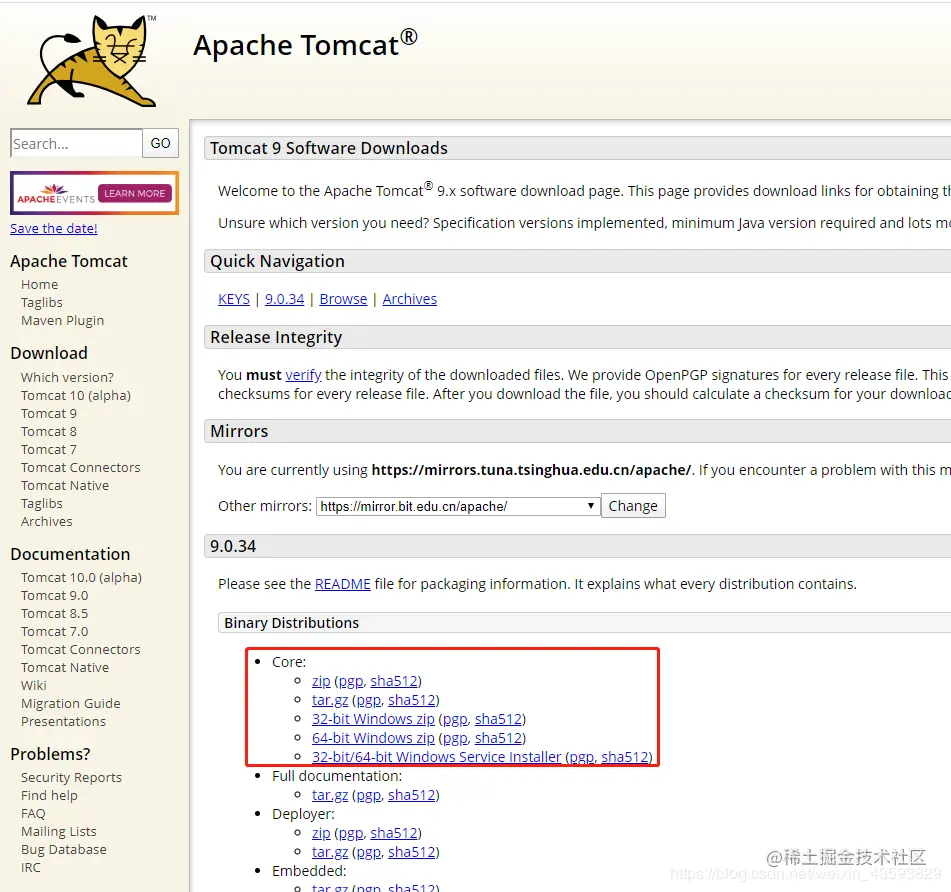Download the Core tar.gz distribution
951x892 pixels.
point(330,700)
